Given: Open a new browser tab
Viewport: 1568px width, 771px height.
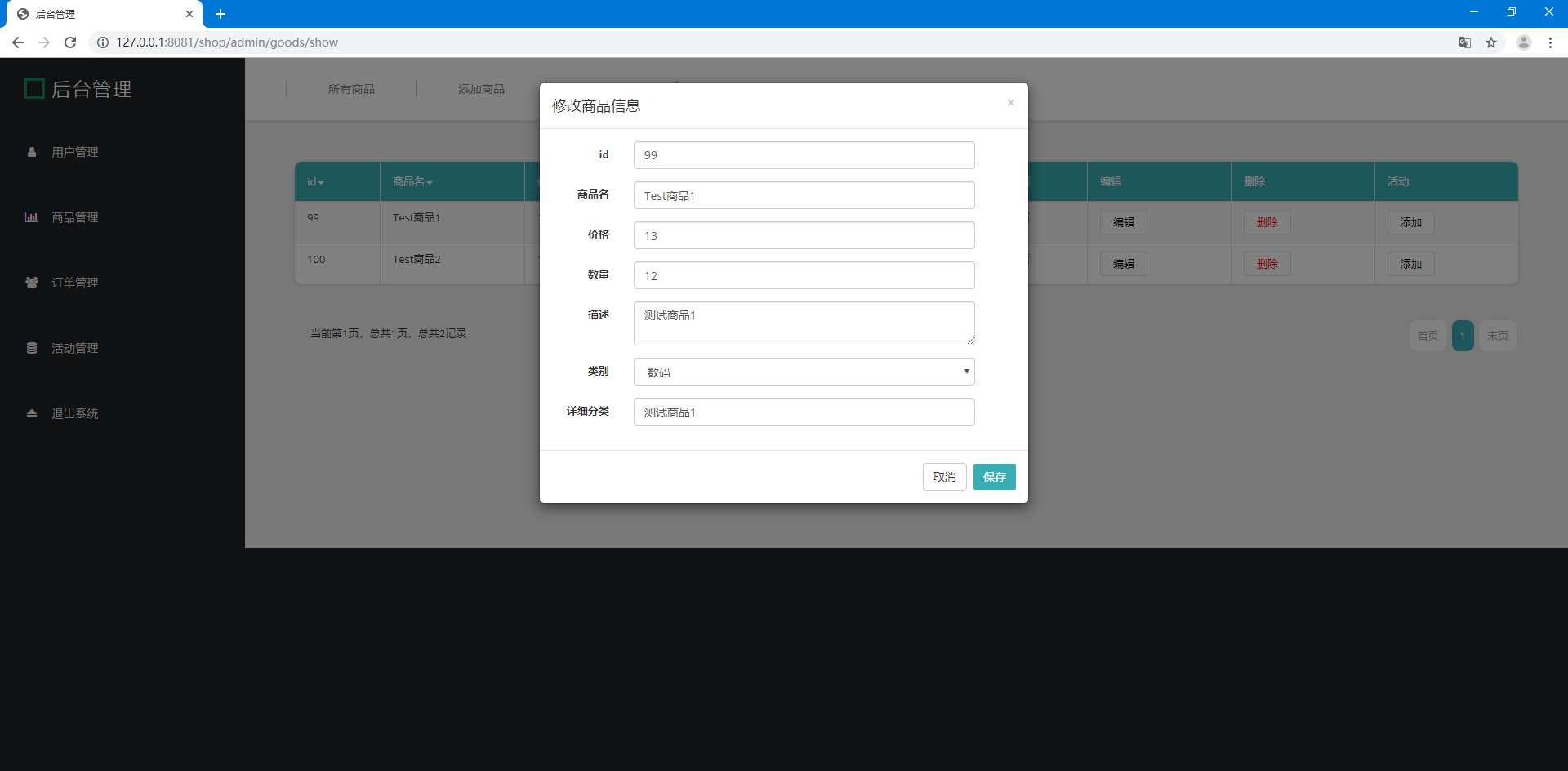Looking at the screenshot, I should click(x=220, y=14).
